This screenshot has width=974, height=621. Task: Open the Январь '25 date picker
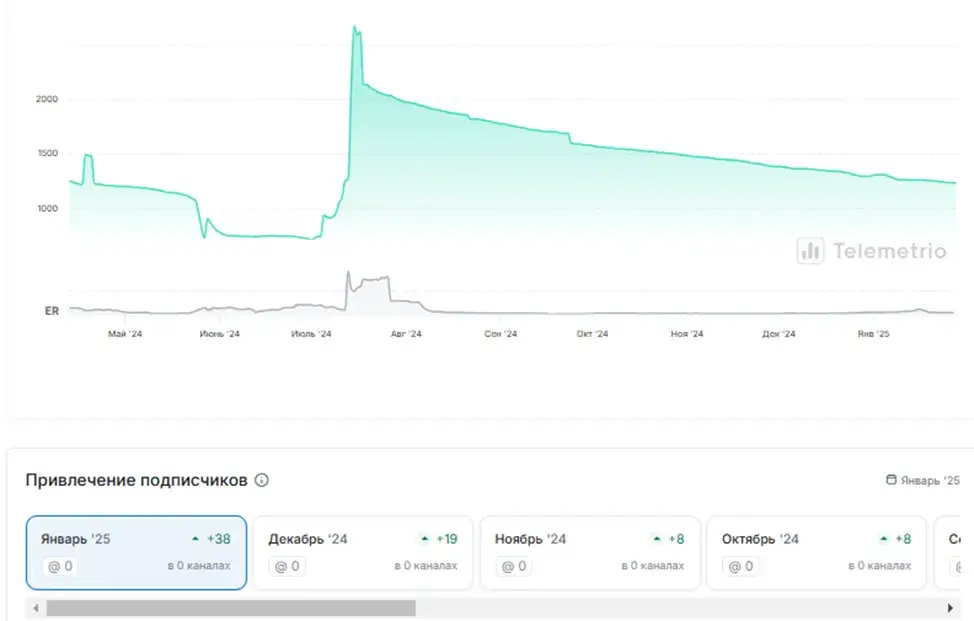tap(922, 480)
